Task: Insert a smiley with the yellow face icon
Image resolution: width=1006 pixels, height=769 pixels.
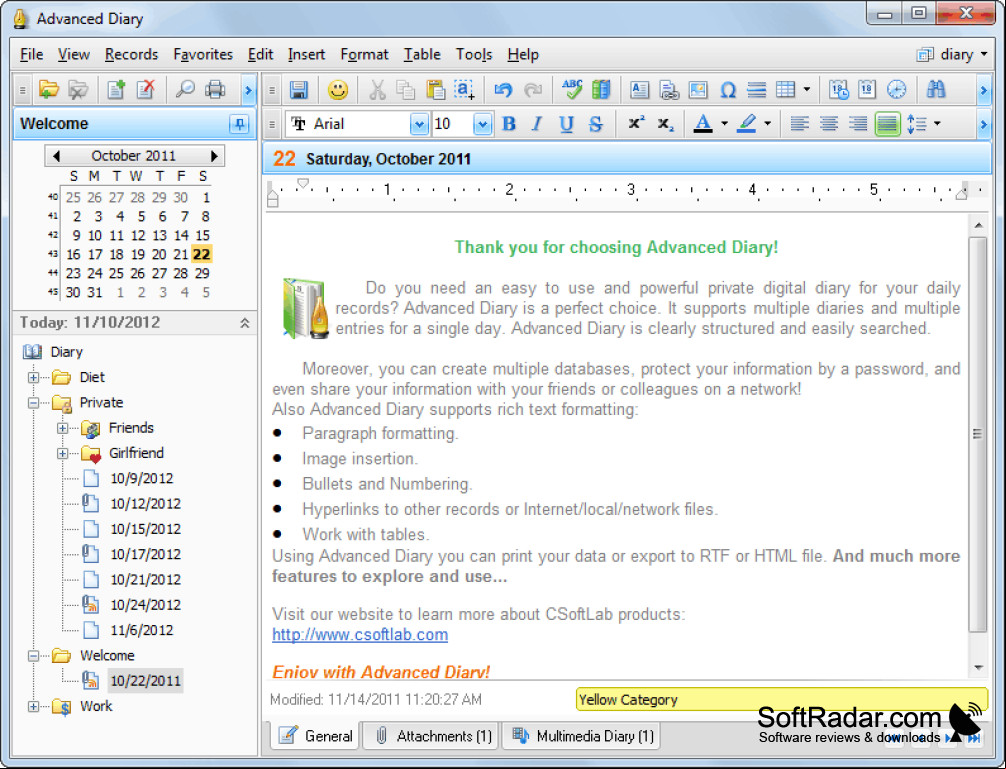Action: coord(337,90)
